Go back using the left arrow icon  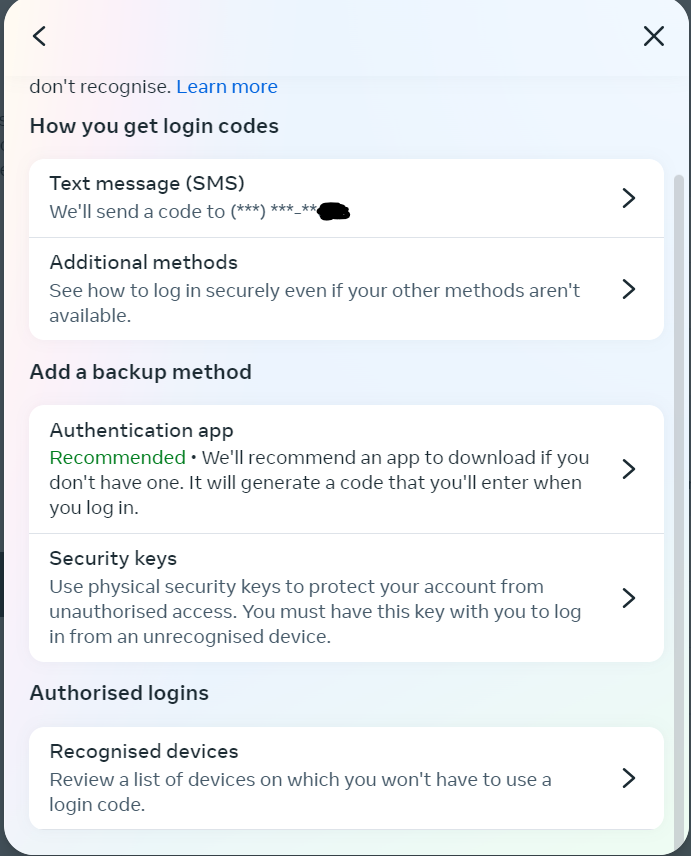(39, 36)
